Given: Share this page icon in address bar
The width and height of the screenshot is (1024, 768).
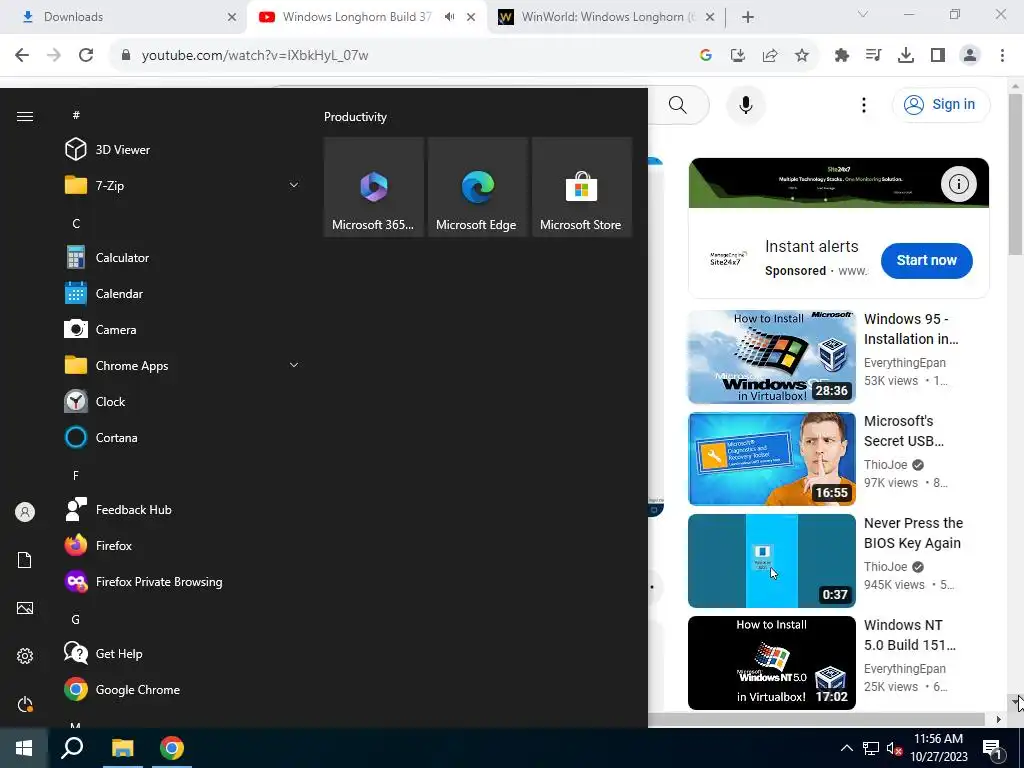Looking at the screenshot, I should coord(770,56).
